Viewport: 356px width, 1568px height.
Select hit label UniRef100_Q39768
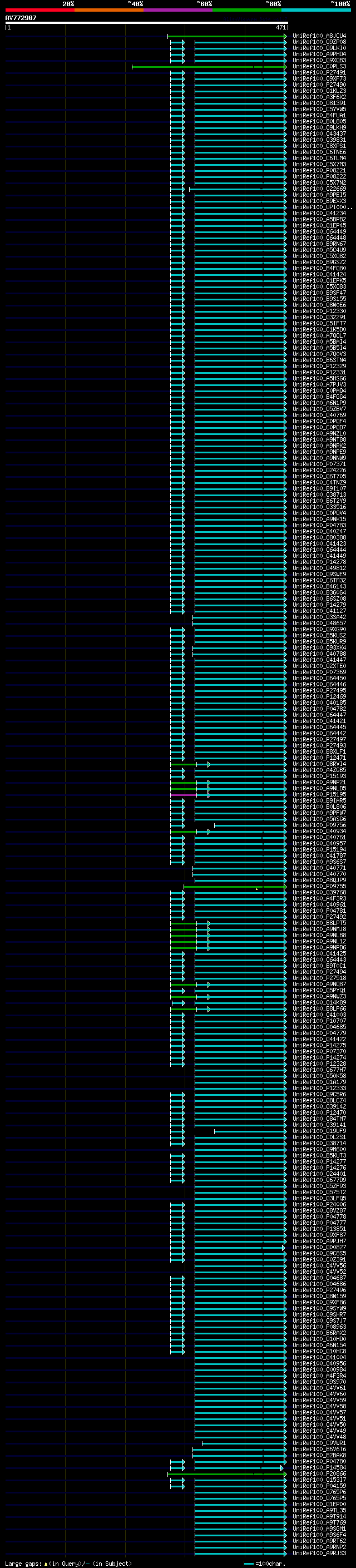(x=319, y=893)
